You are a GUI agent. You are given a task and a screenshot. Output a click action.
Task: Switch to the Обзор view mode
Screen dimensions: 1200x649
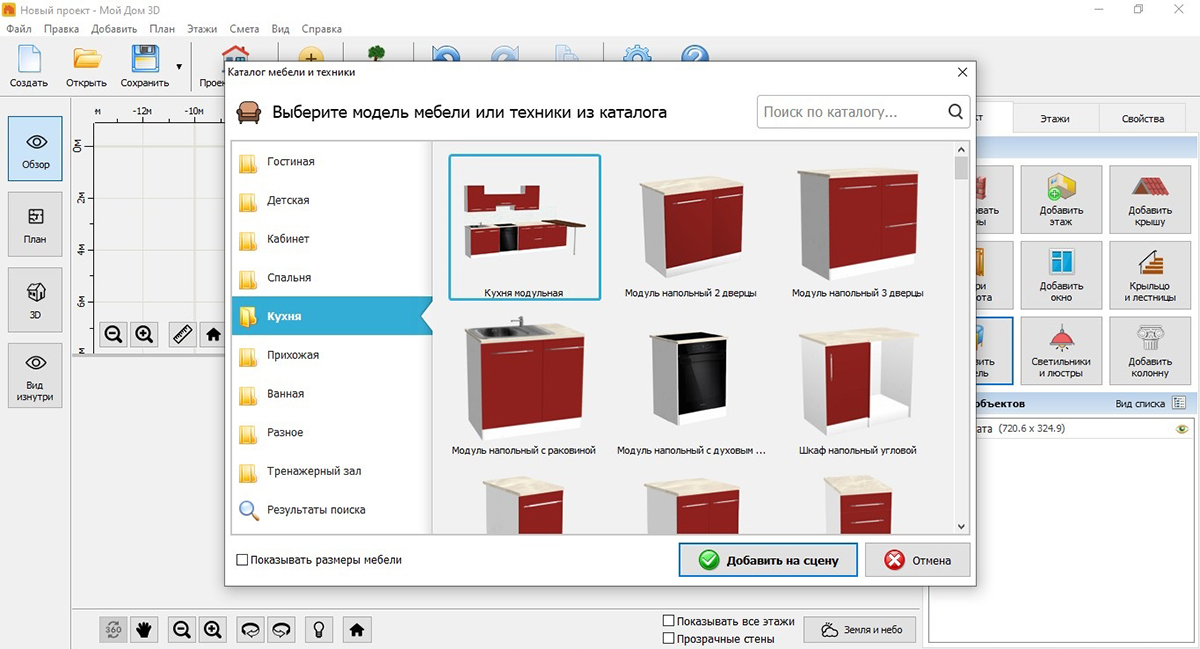[x=35, y=149]
